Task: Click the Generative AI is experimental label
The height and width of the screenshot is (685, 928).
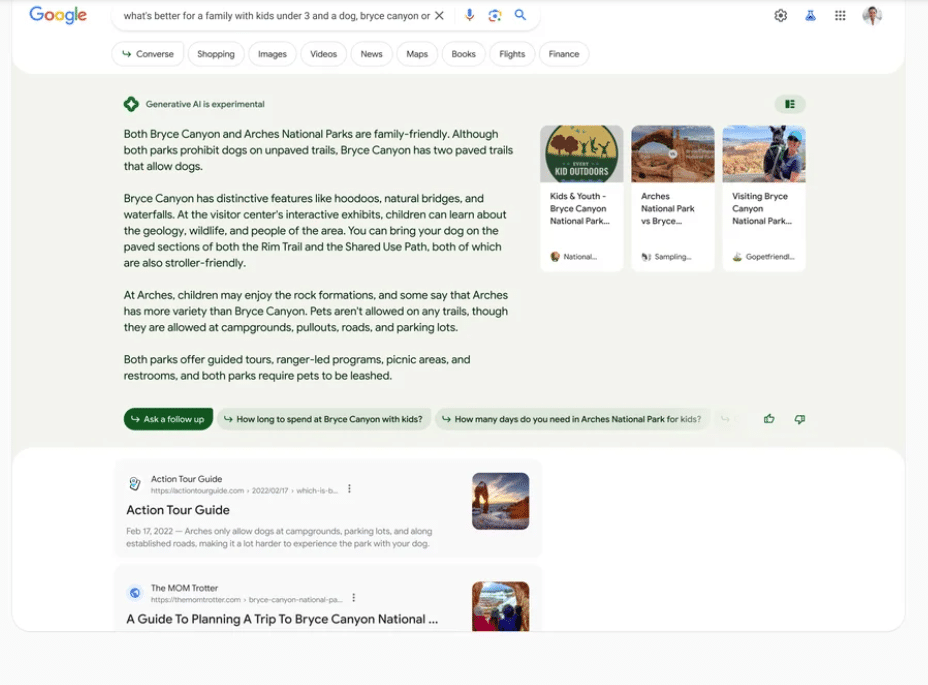Action: point(205,104)
